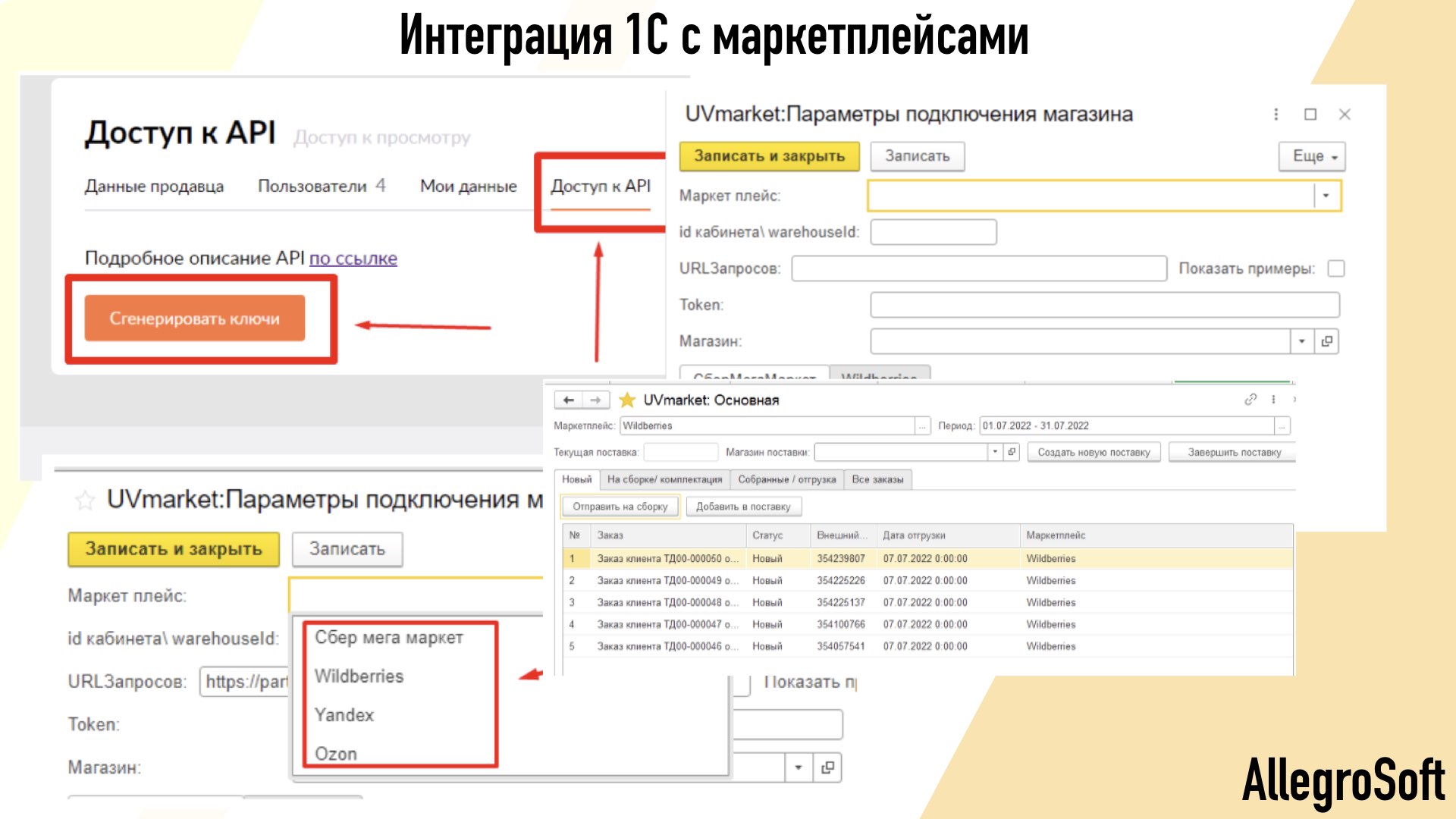Open the Данные продавца tab
Image resolution: width=1456 pixels, height=819 pixels.
(154, 186)
